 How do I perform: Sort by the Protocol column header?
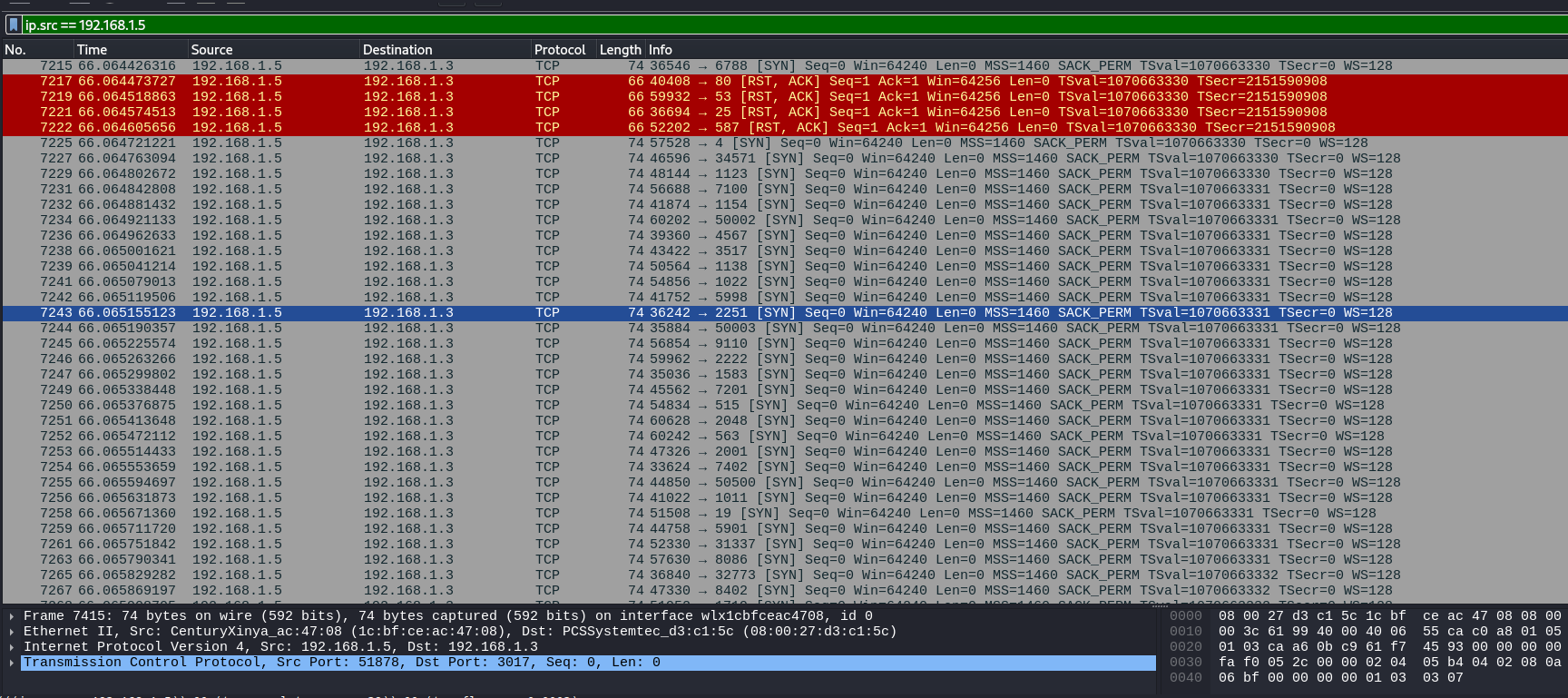click(x=563, y=50)
